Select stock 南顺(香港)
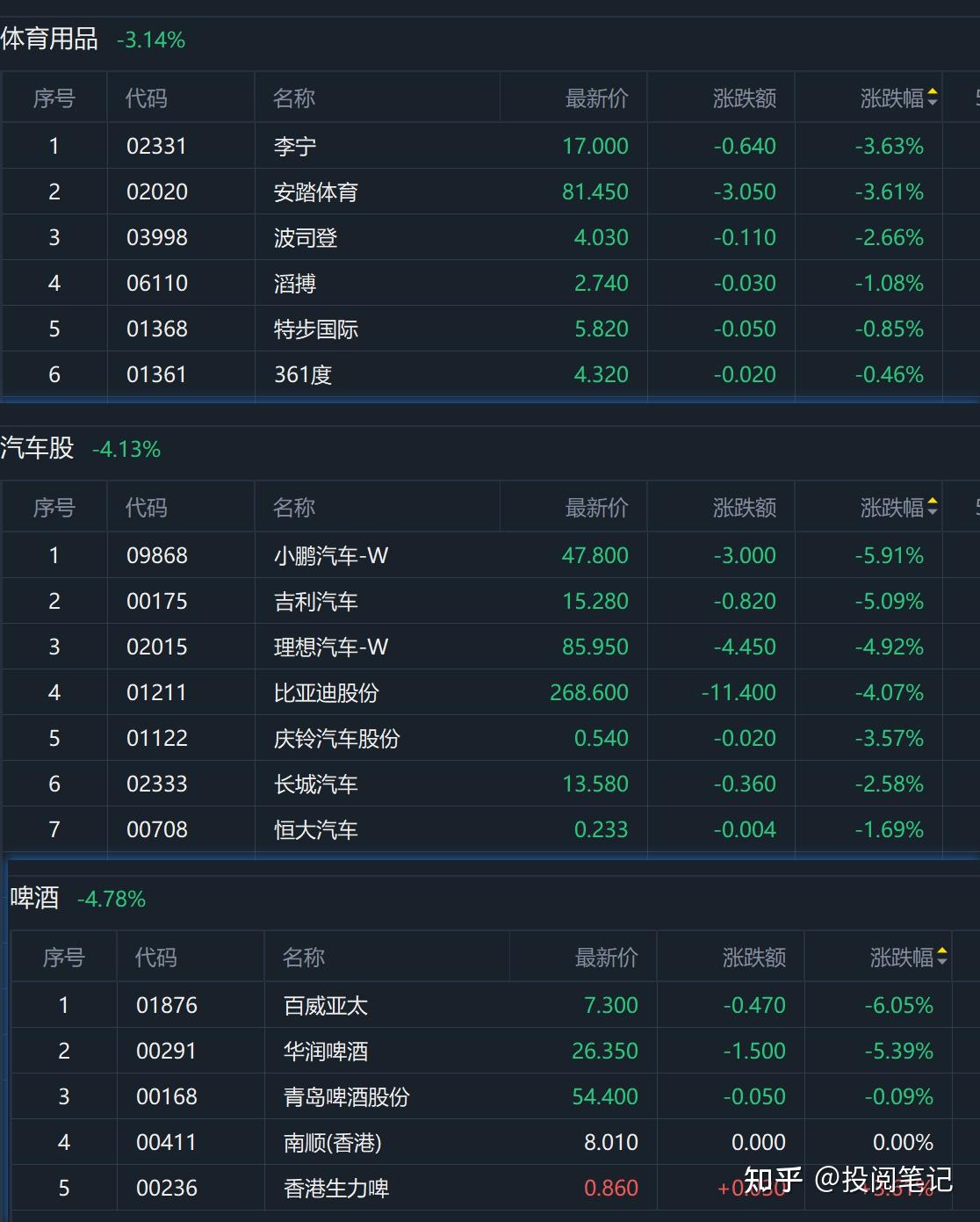Viewport: 980px width, 1222px height. click(332, 1142)
